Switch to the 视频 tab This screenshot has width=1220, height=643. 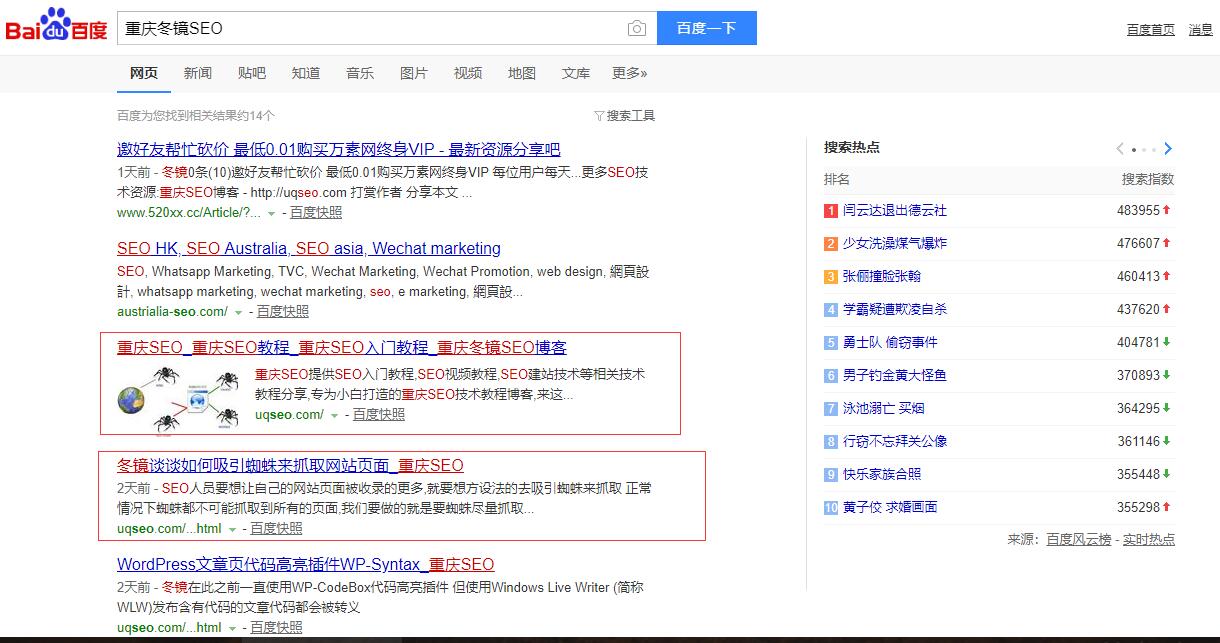point(468,73)
